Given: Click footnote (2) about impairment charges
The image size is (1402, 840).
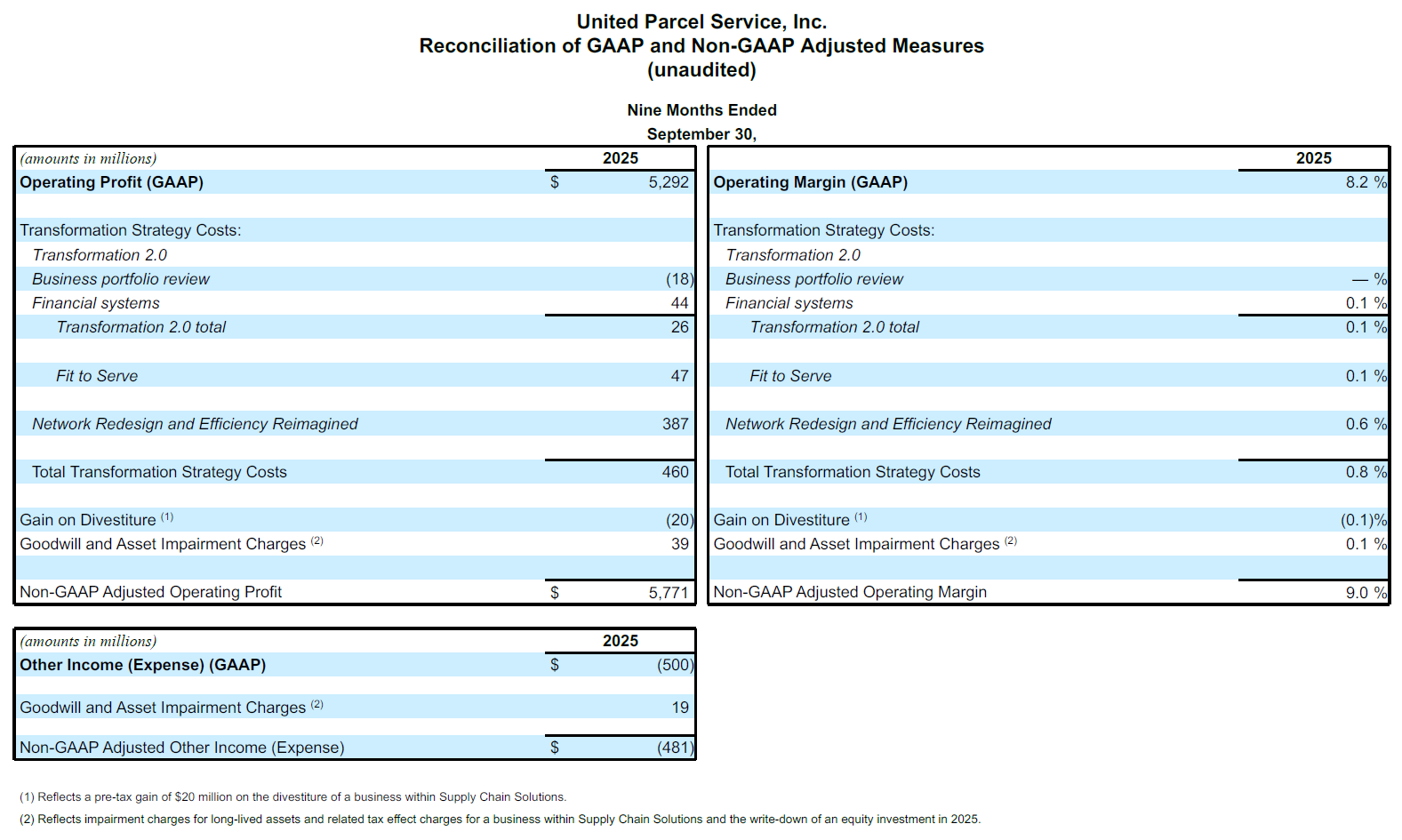Looking at the screenshot, I should coord(500,820).
